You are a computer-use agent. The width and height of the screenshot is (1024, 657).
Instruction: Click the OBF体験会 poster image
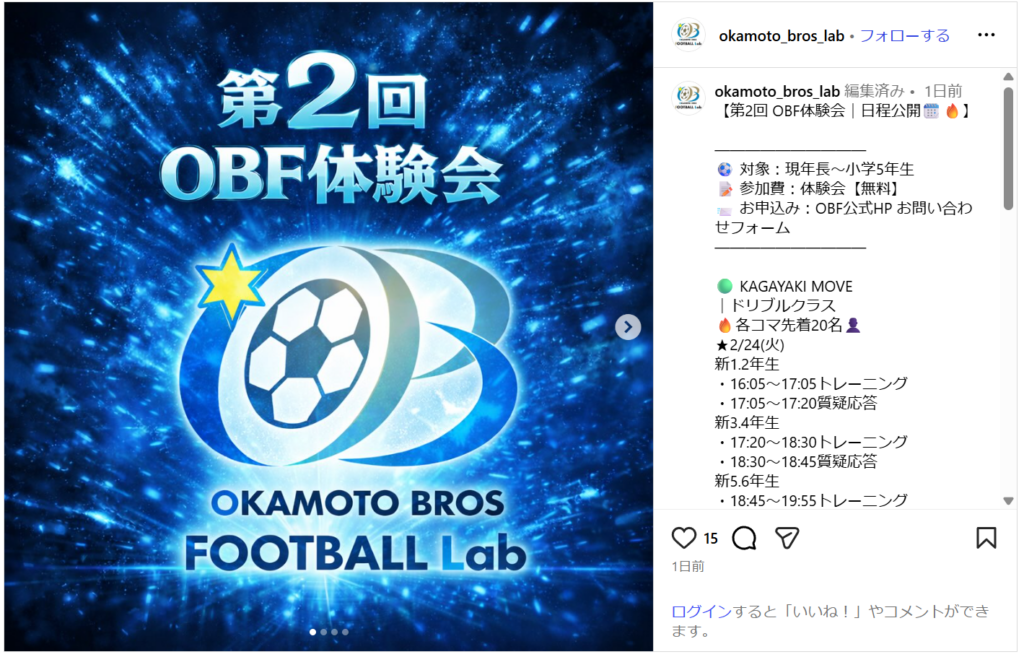tap(328, 327)
